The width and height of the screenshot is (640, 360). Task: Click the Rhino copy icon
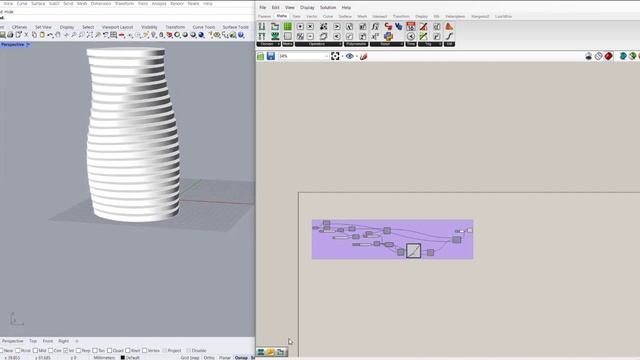point(34,35)
